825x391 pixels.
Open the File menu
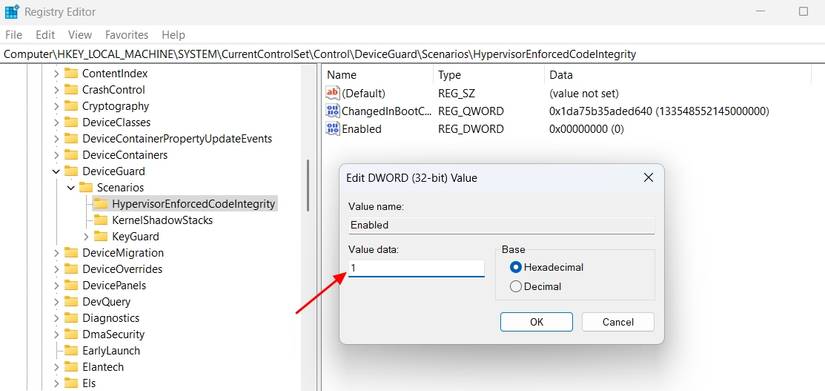[13, 35]
